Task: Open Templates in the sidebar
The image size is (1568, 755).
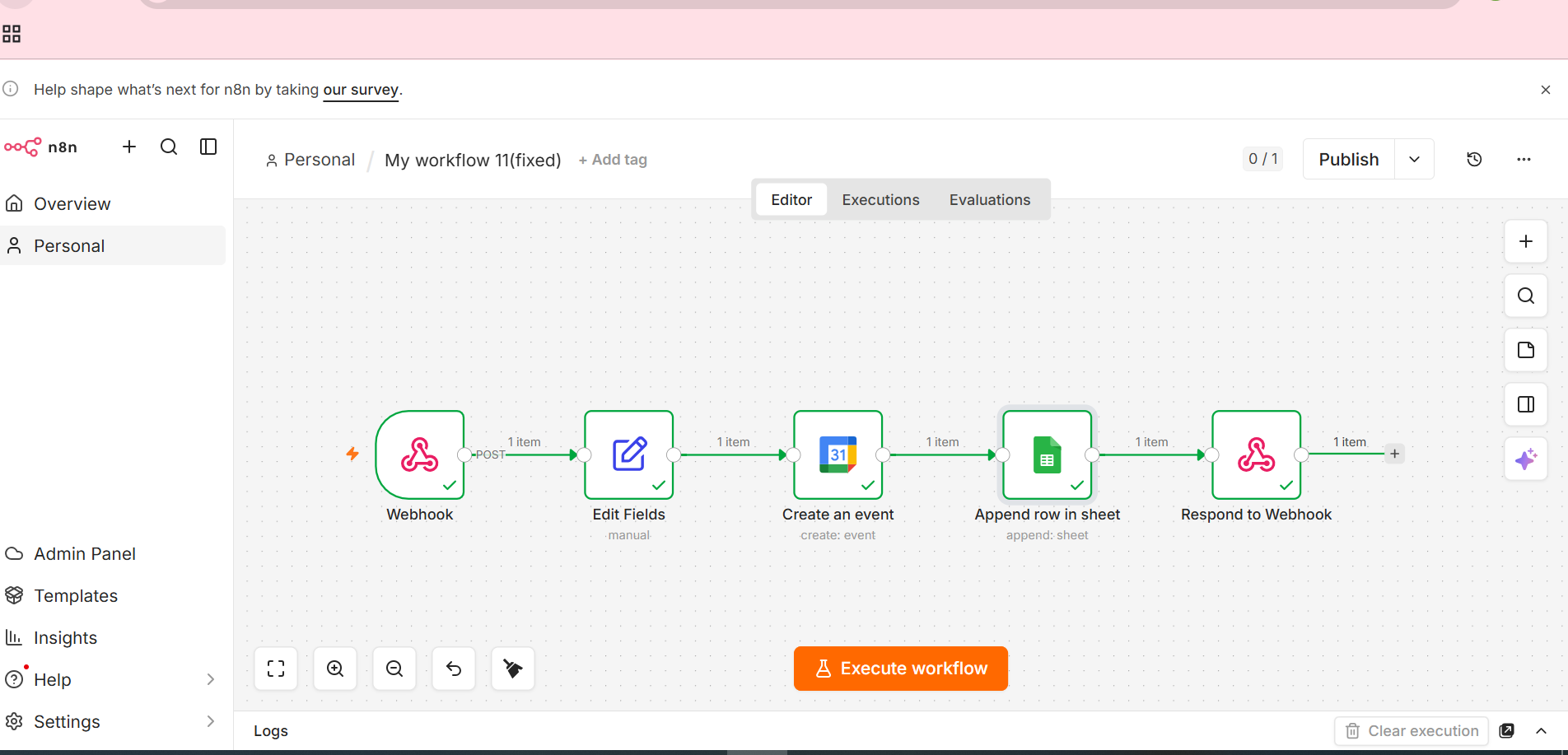Action: pos(113,595)
